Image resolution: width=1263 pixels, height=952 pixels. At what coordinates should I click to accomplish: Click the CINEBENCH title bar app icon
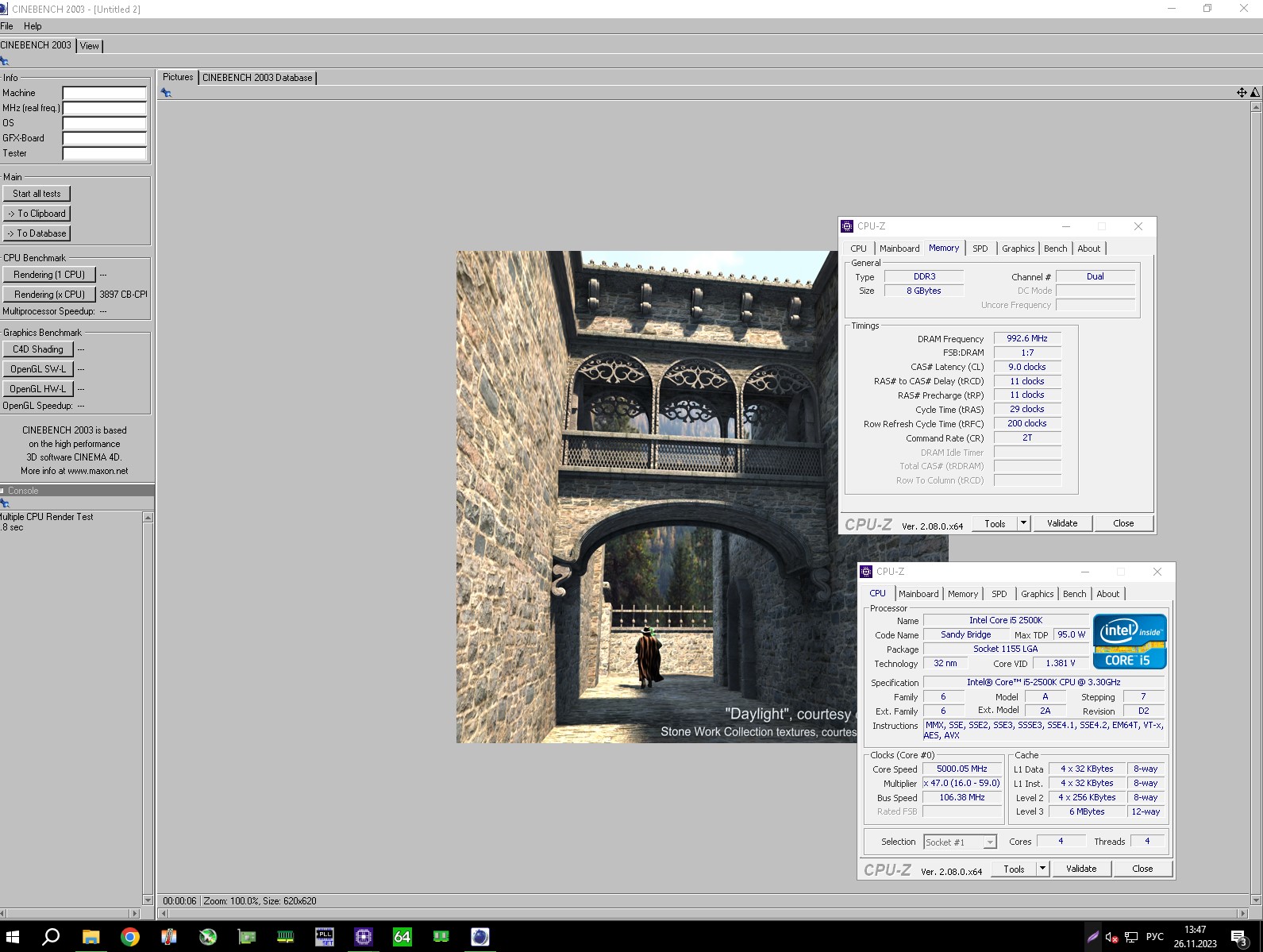click(x=4, y=9)
